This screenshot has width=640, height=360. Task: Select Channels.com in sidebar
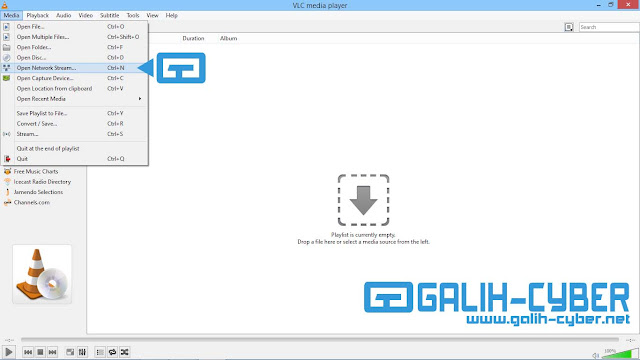click(32, 202)
